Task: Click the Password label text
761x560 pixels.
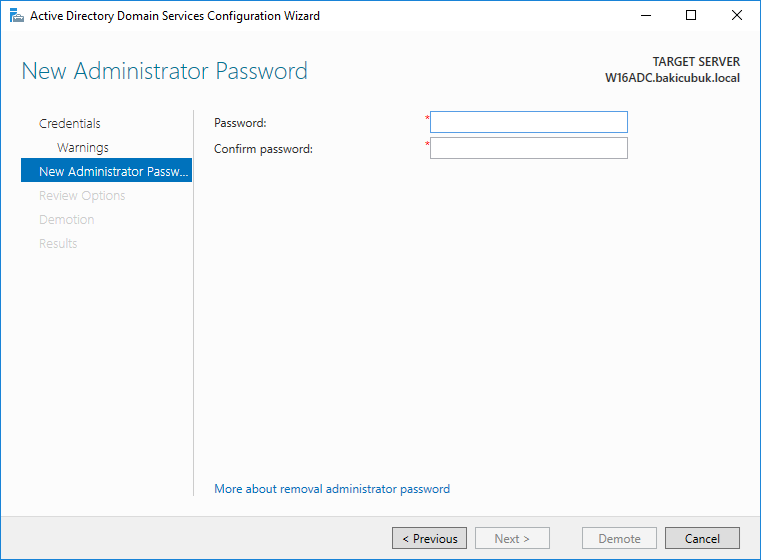Action: 240,123
